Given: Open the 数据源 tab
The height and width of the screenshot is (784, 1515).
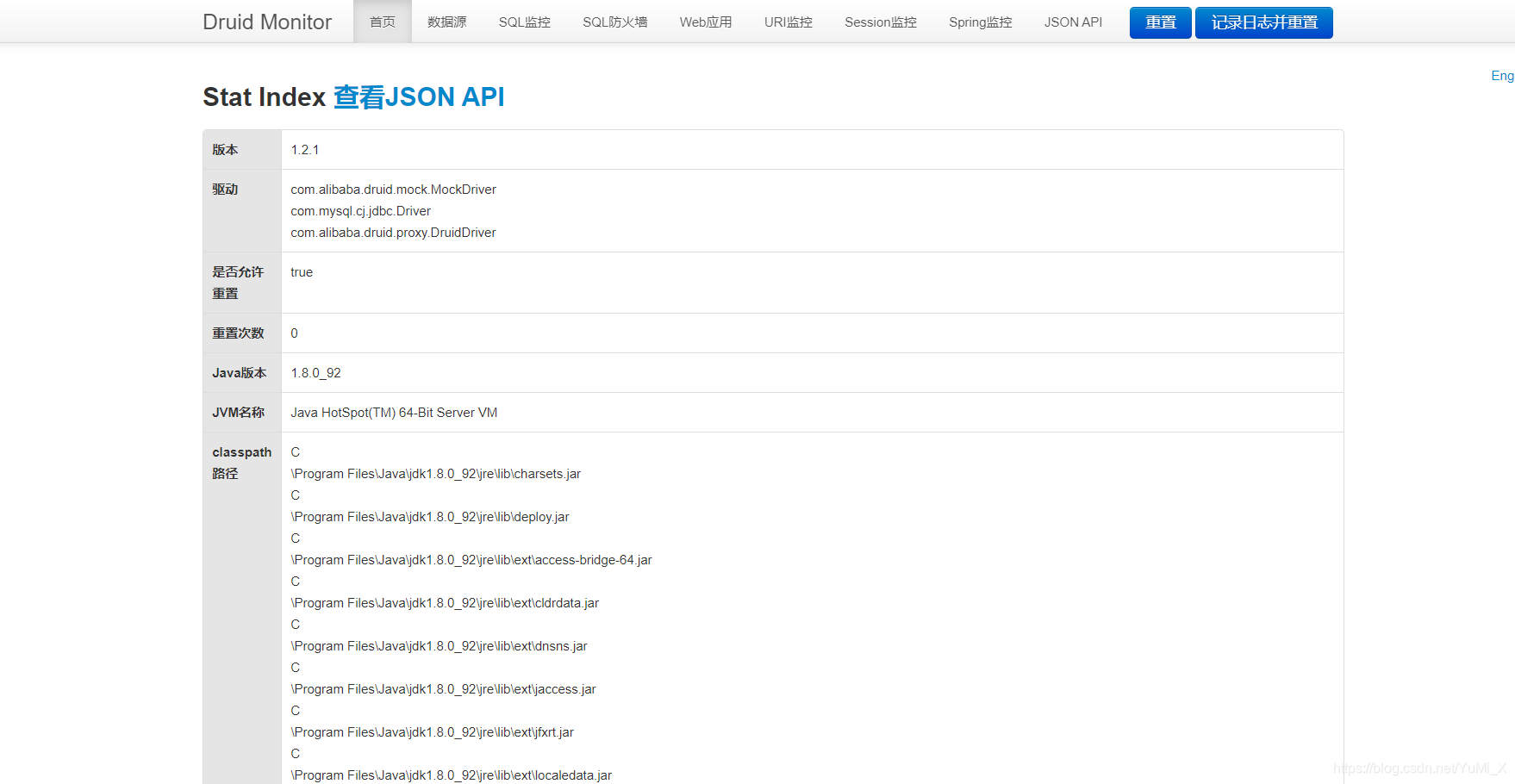Looking at the screenshot, I should tap(447, 22).
